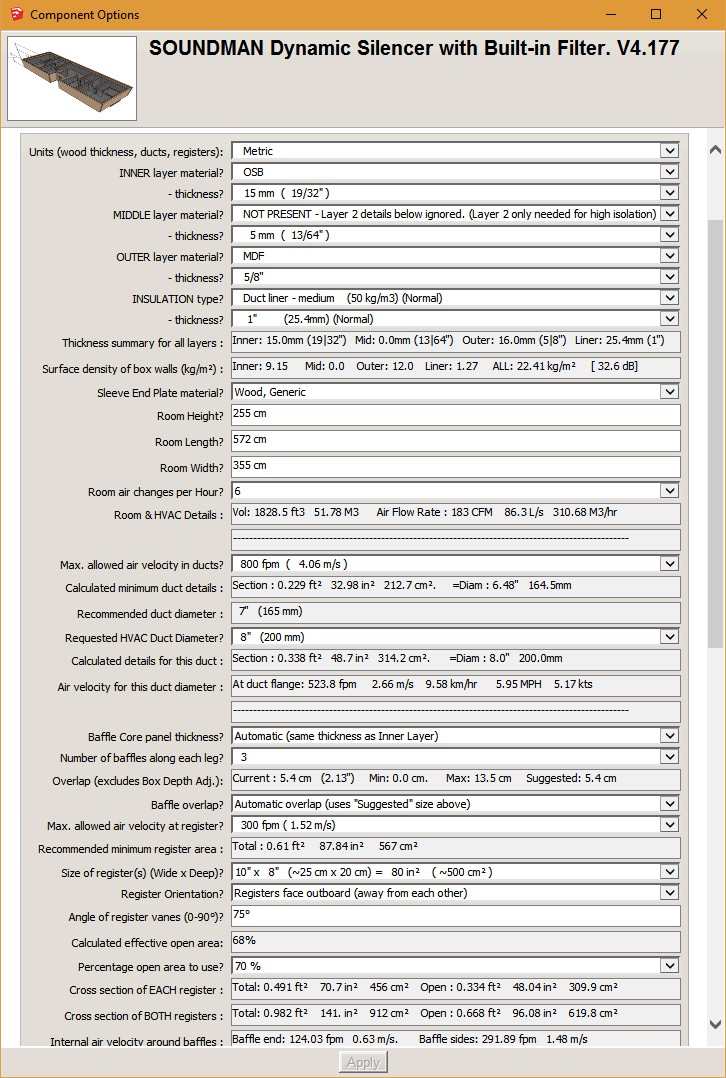Open Percentage open area to use dropdown
Screen dimensions: 726x1078
point(455,967)
